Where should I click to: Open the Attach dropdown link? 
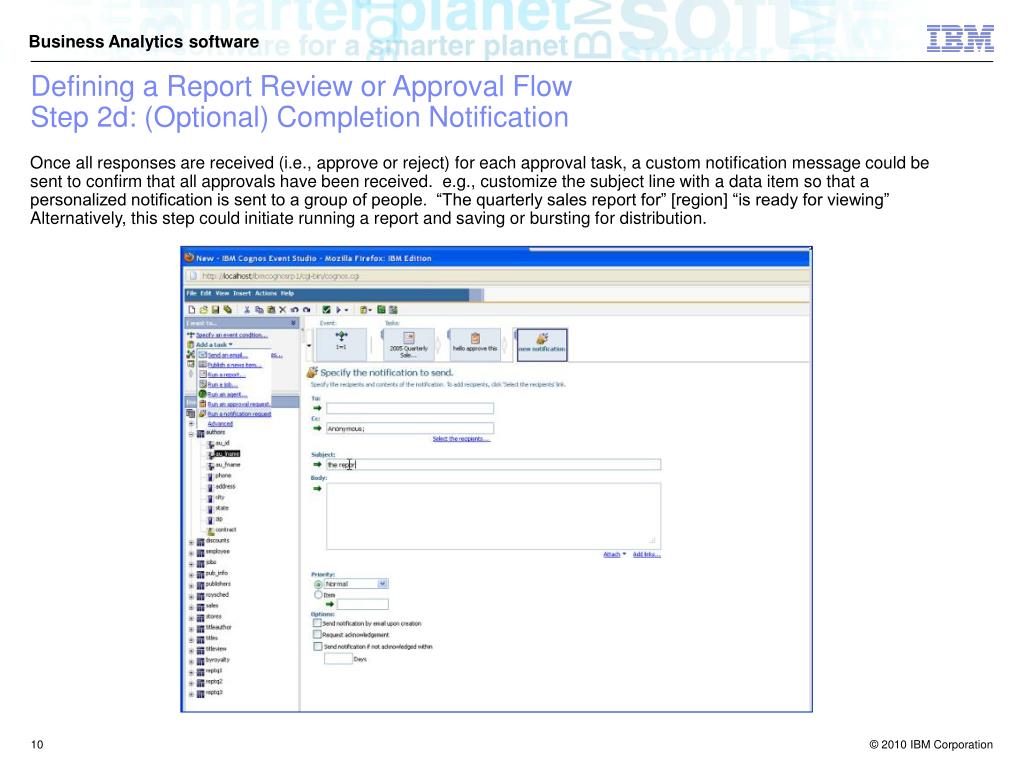(614, 554)
